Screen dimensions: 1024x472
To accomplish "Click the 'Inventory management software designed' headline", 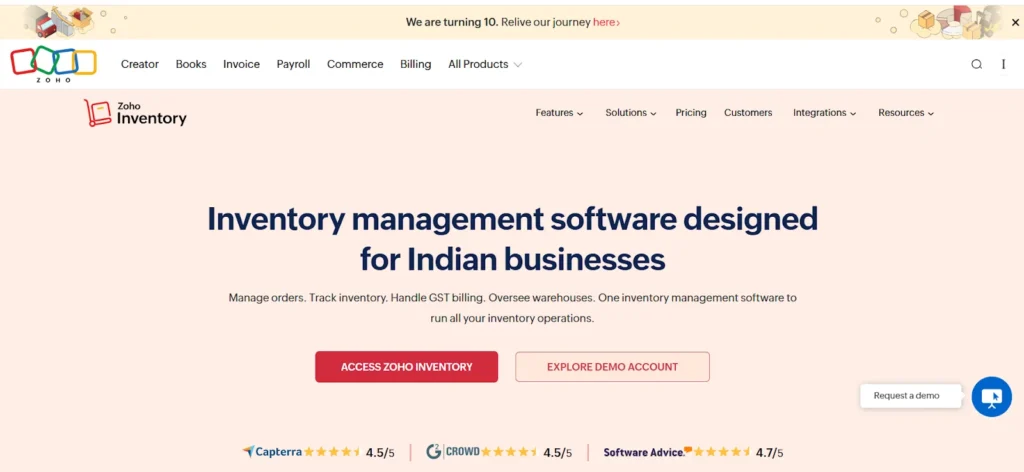I will coord(512,219).
